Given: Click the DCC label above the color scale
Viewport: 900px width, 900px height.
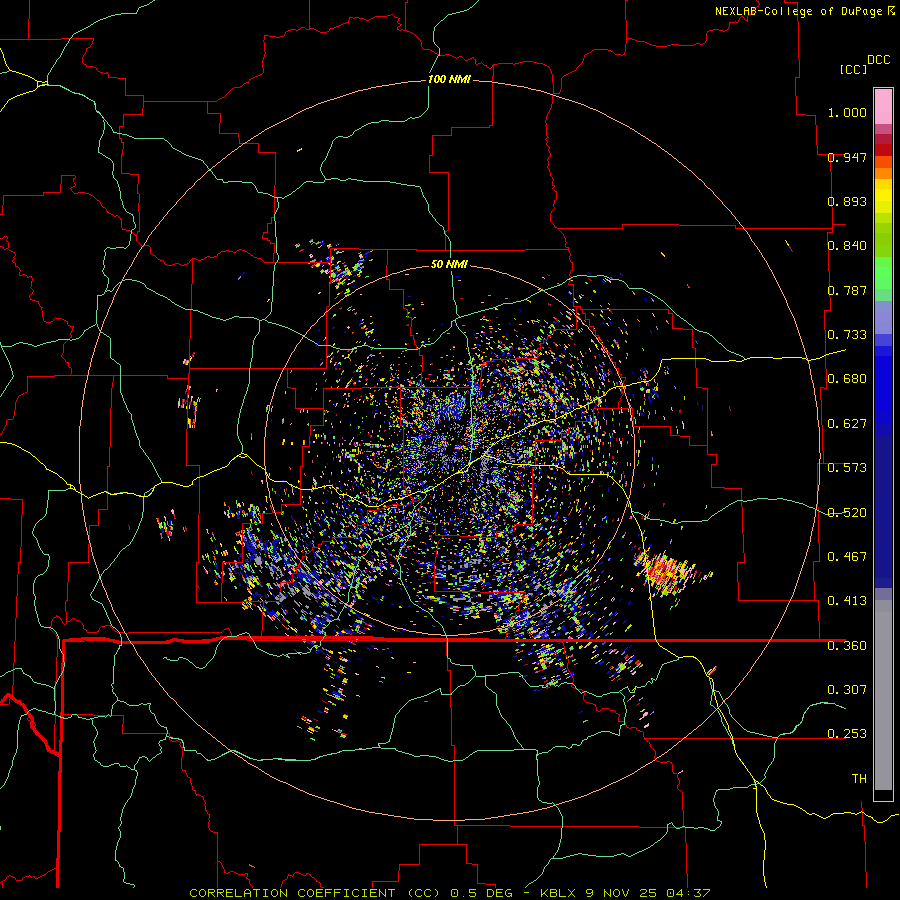Looking at the screenshot, I should tap(878, 60).
